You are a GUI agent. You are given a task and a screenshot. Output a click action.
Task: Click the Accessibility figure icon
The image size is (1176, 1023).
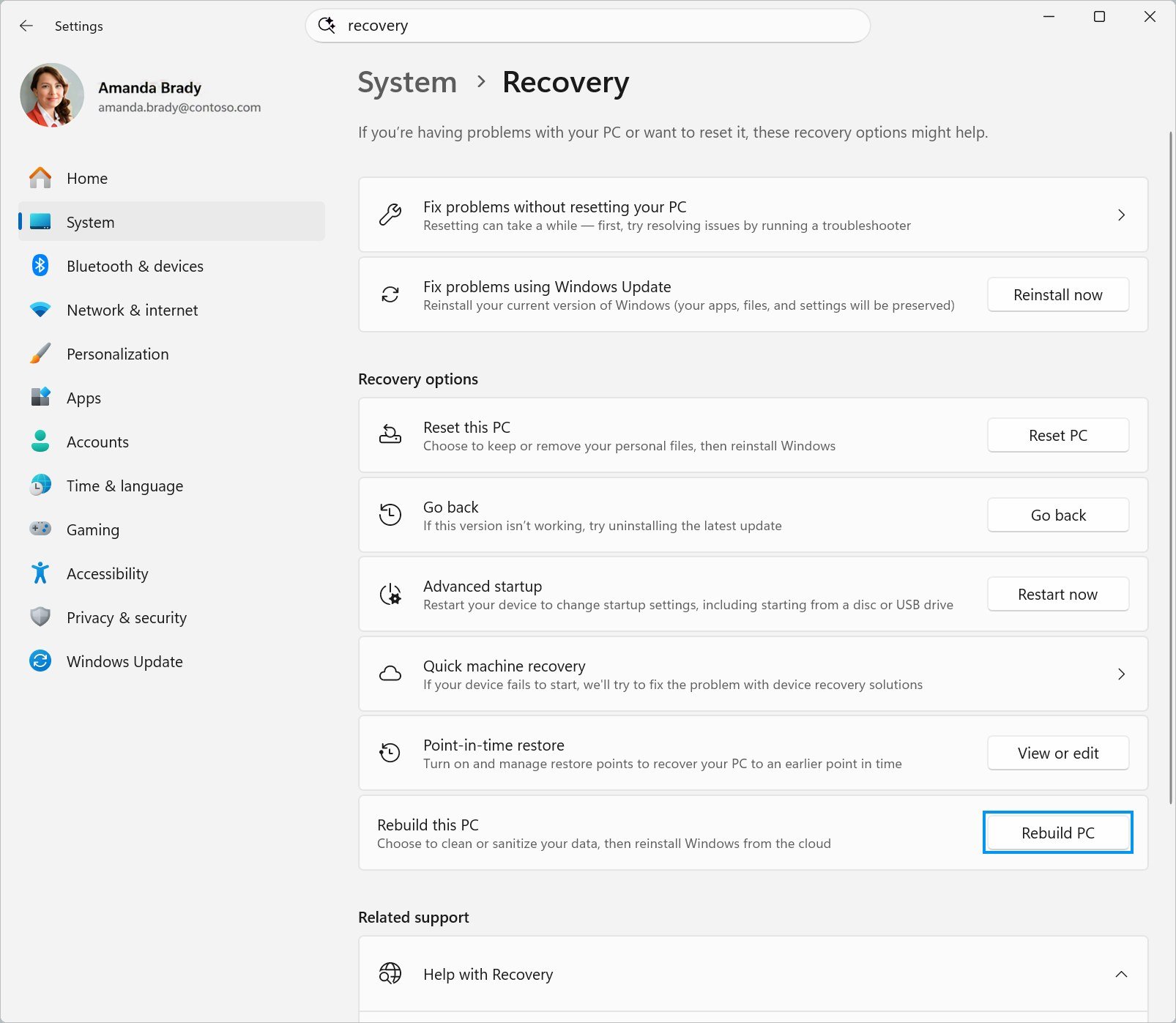pos(40,573)
